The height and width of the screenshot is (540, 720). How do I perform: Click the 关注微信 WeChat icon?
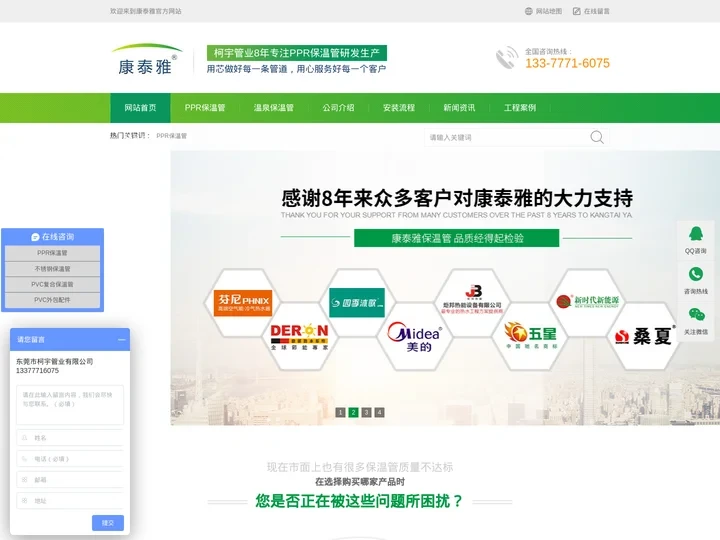tap(696, 315)
